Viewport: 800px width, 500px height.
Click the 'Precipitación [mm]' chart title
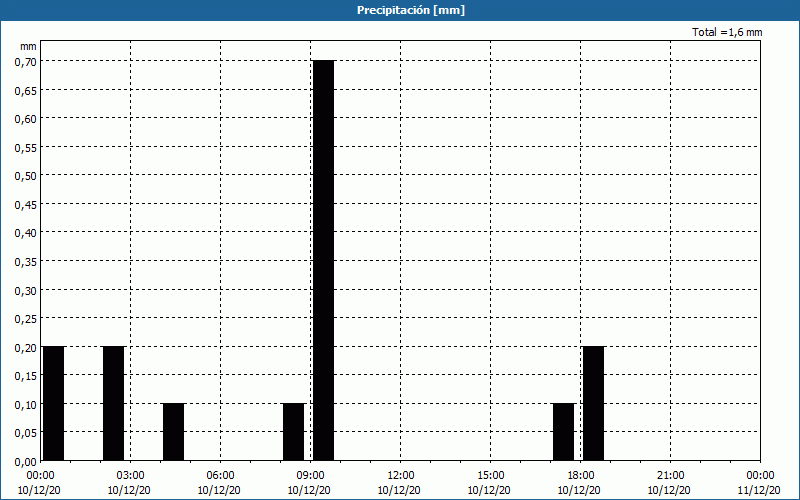click(x=411, y=10)
